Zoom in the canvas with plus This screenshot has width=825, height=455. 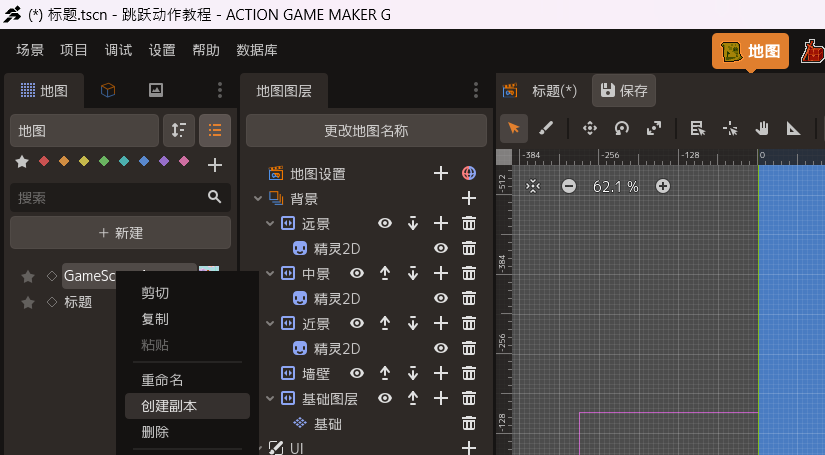pos(663,186)
